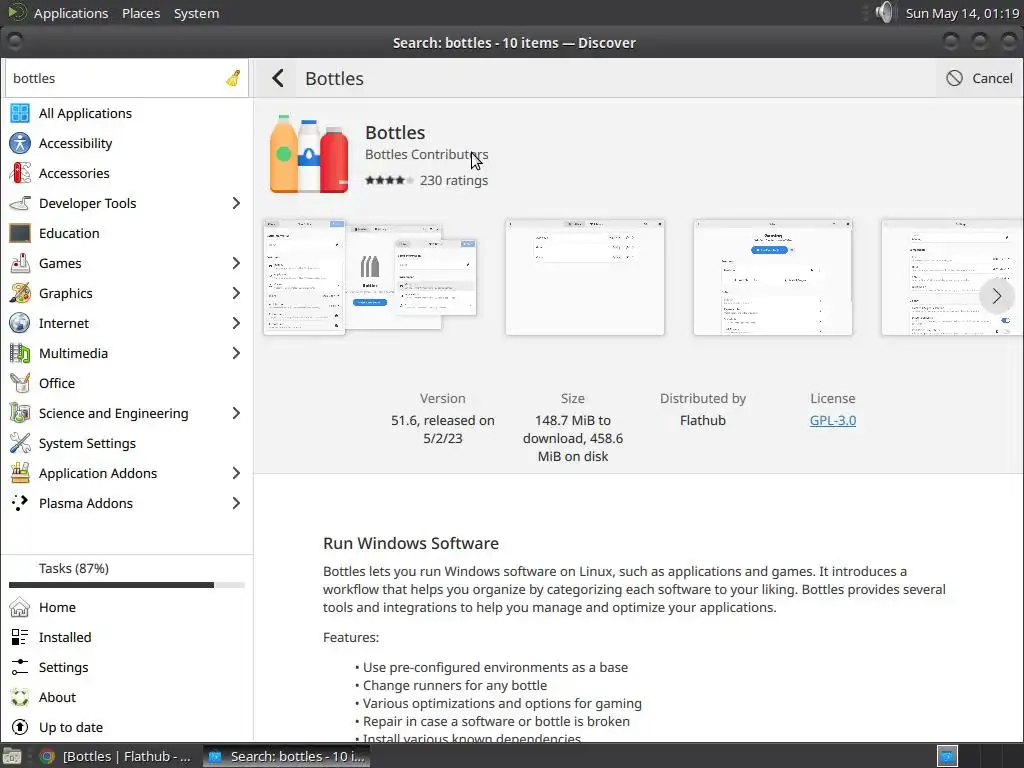The image size is (1024, 768).
Task: Select Installed in the sidebar
Action: [127, 637]
